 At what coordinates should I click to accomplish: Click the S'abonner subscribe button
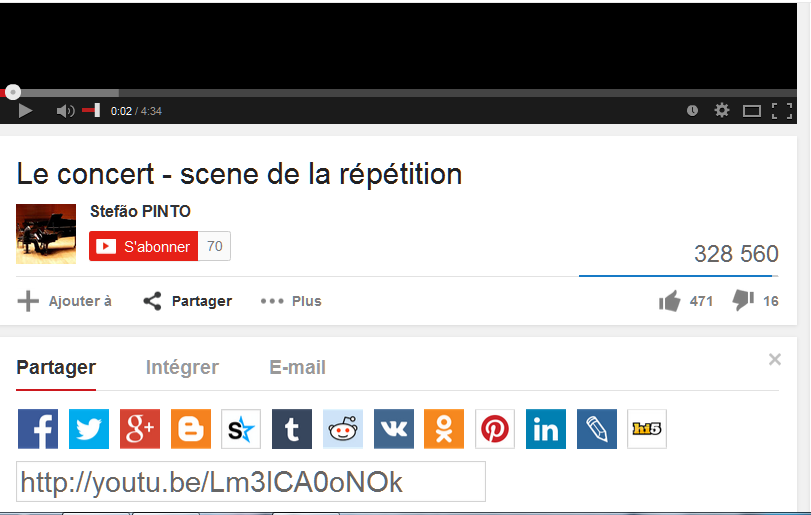click(143, 246)
